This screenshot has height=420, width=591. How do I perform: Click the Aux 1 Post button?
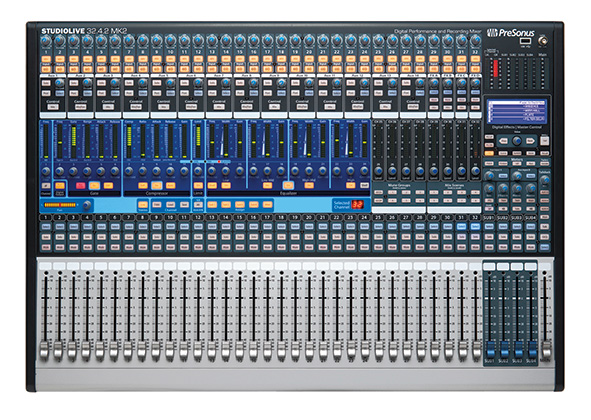(46, 93)
